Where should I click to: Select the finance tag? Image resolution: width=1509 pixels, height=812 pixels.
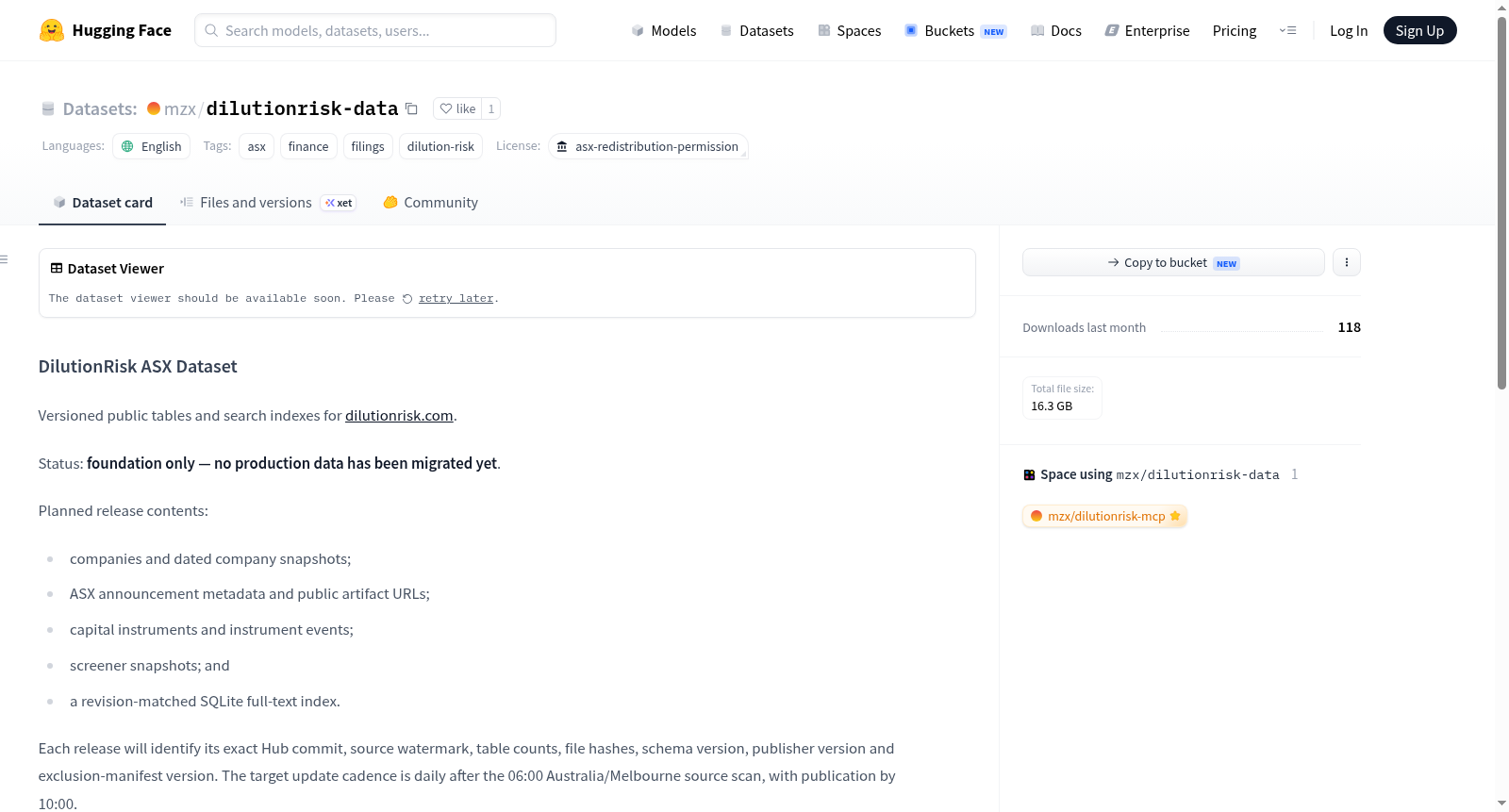tap(308, 146)
